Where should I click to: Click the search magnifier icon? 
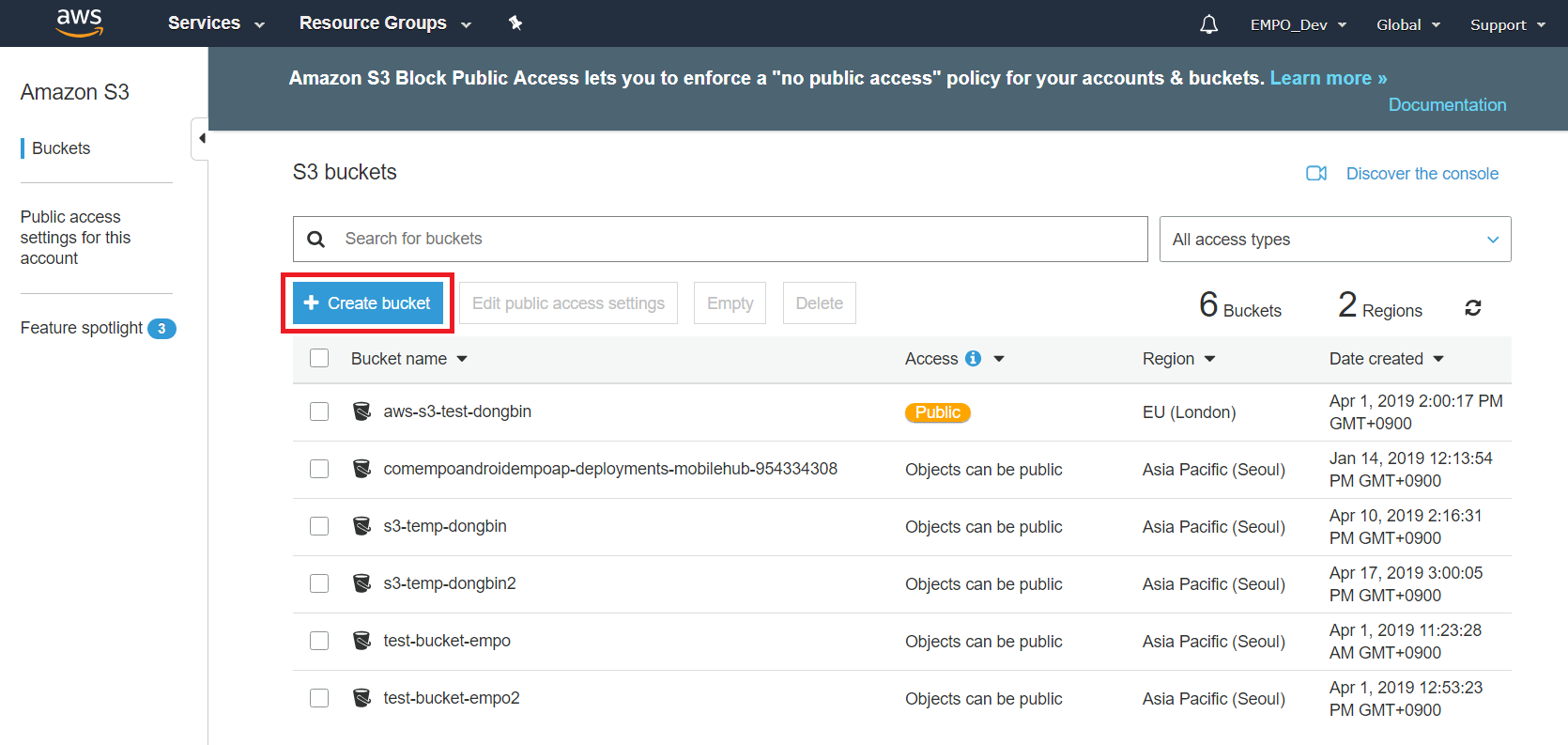tap(316, 240)
